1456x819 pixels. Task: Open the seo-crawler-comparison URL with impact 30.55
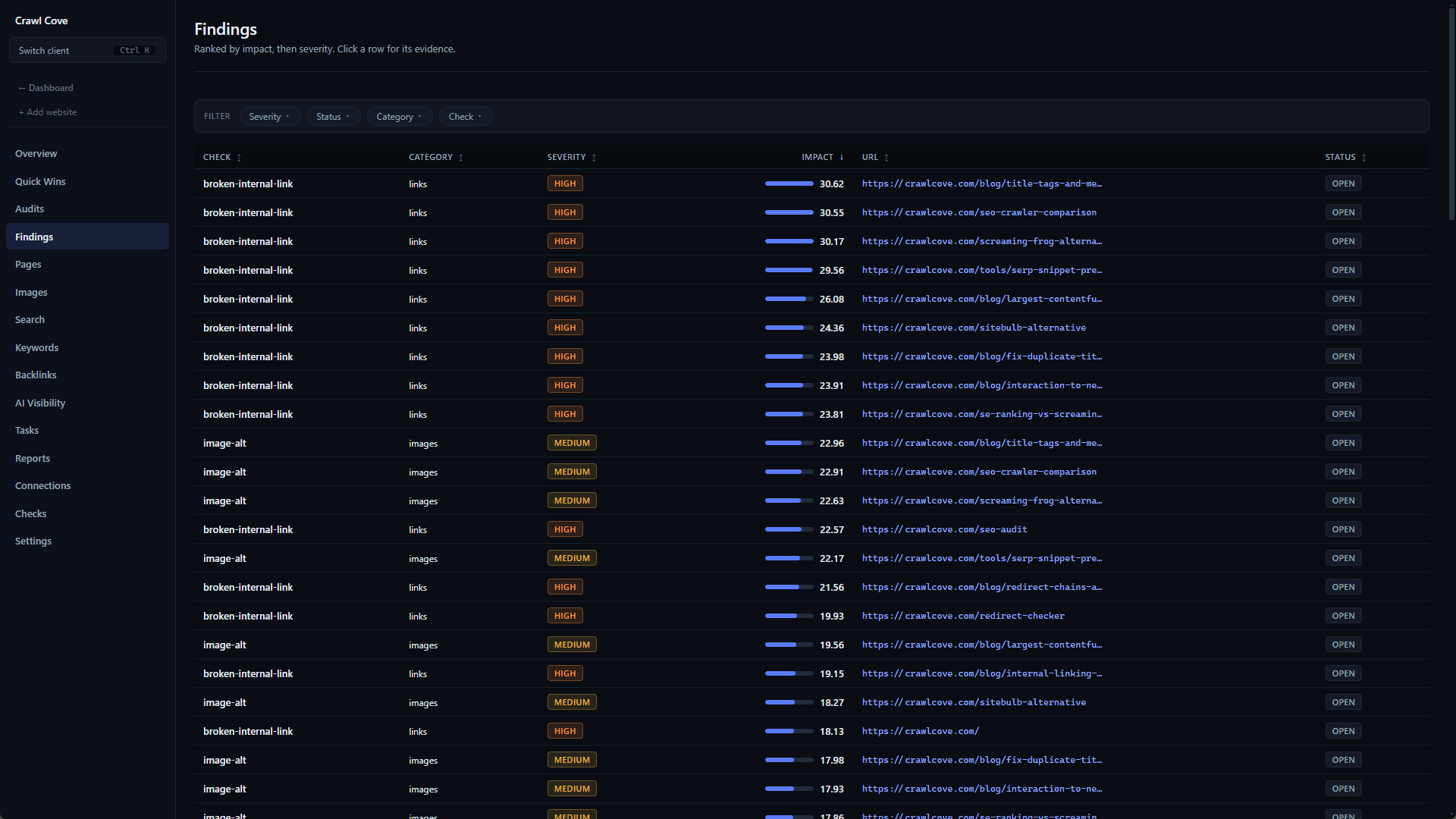click(x=979, y=212)
